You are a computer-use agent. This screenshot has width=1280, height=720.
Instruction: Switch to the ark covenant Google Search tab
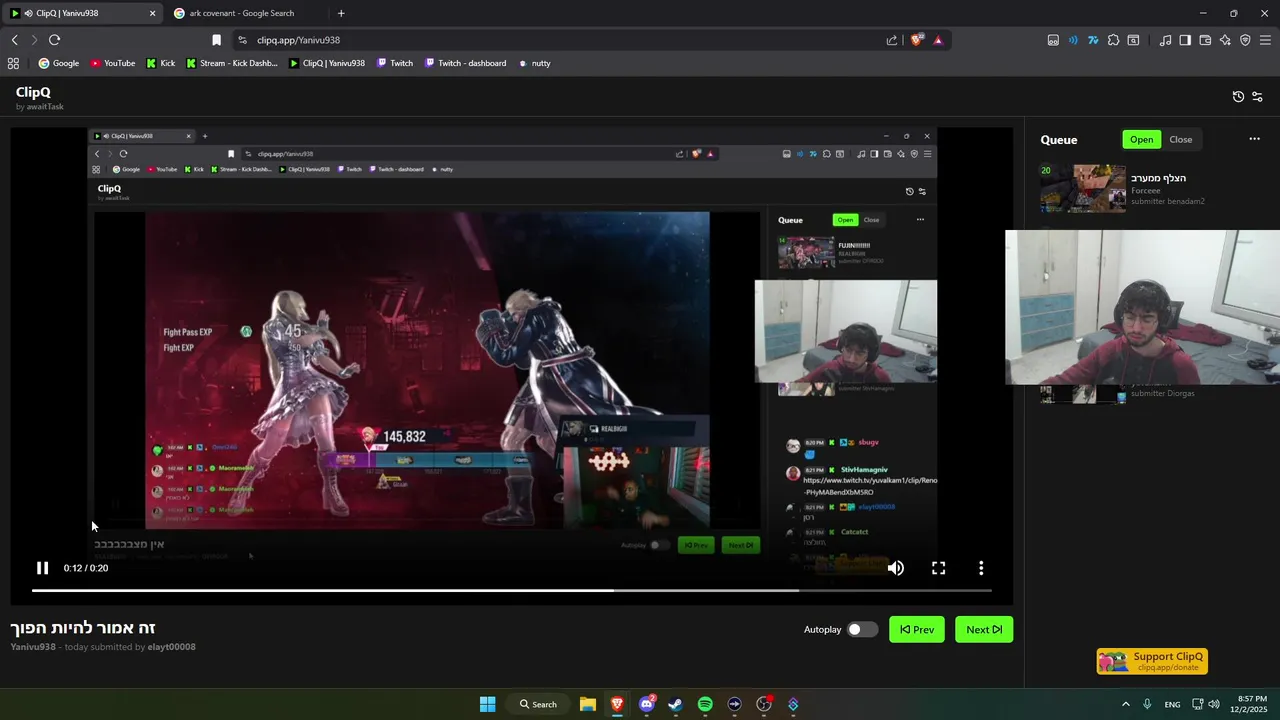245,13
